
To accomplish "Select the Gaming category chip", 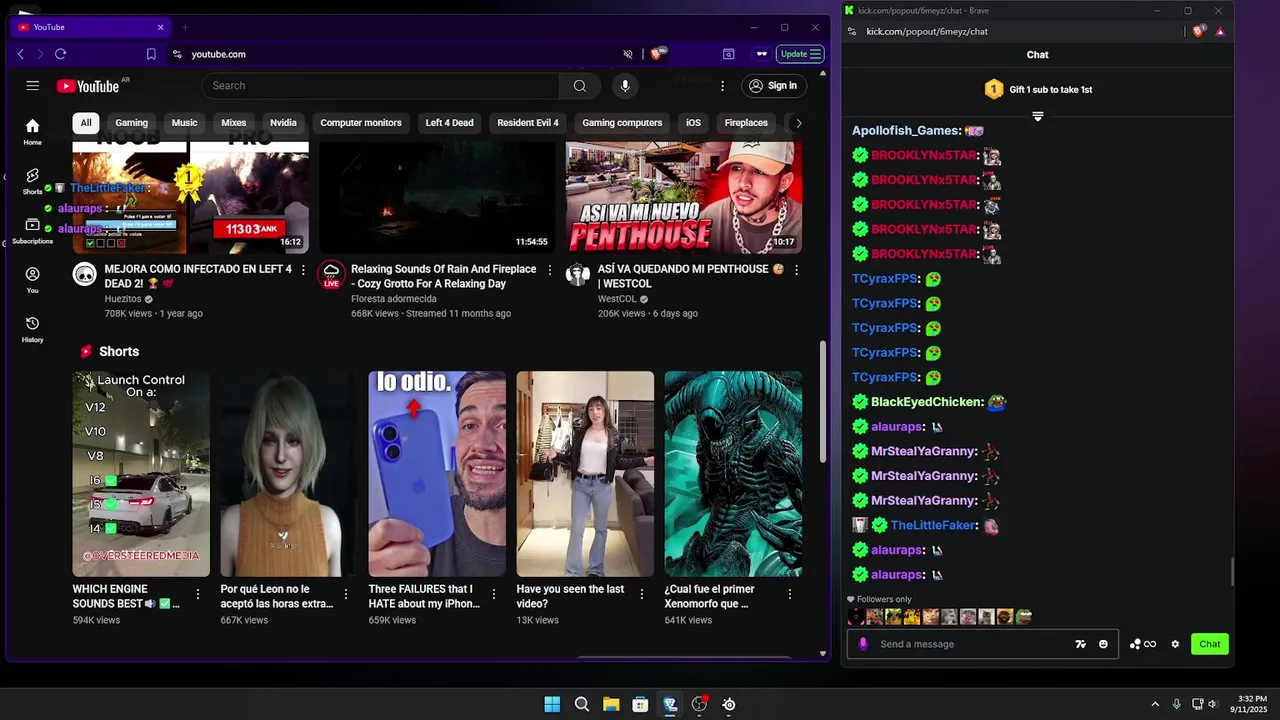I will coord(131,123).
